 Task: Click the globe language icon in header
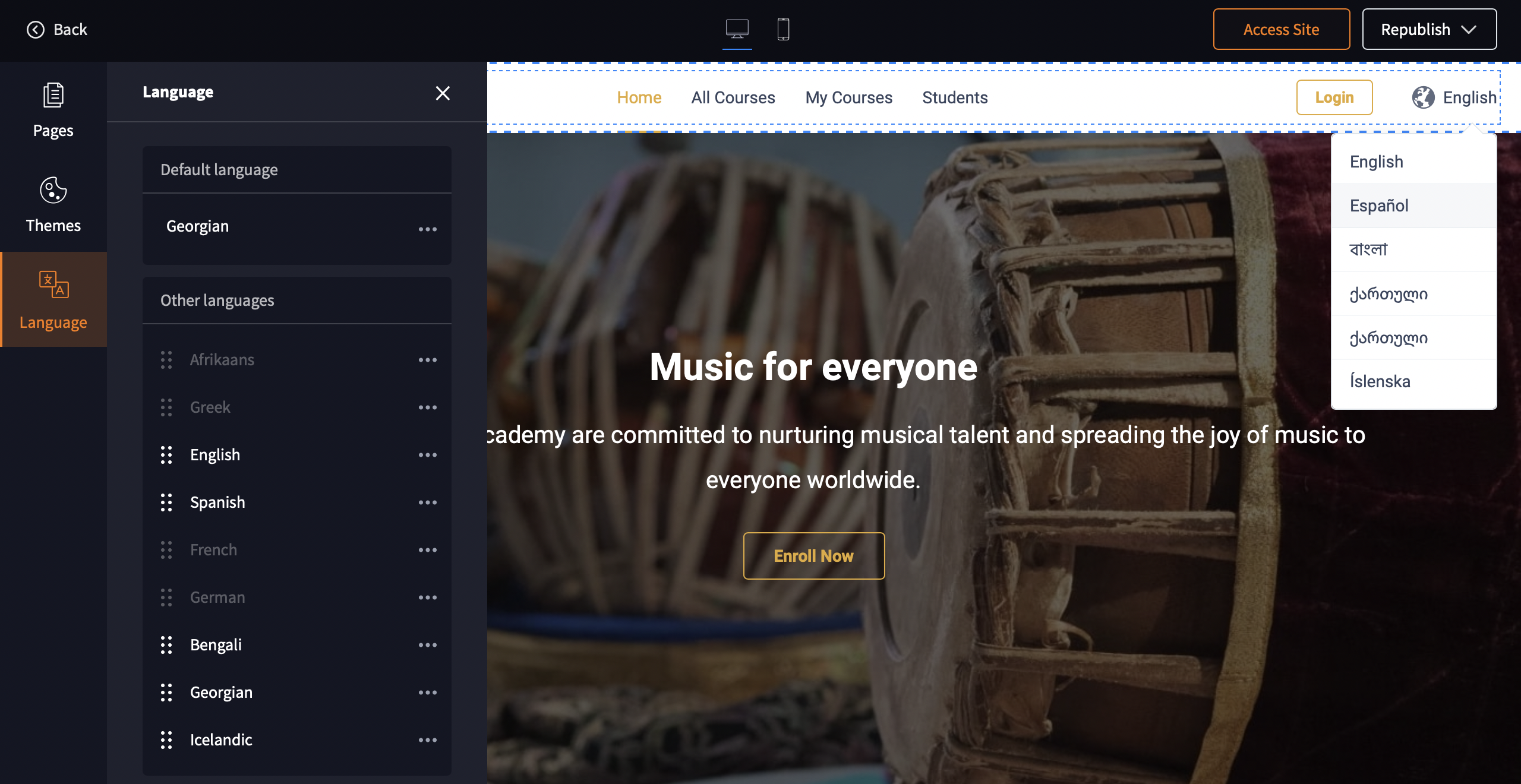click(x=1424, y=97)
